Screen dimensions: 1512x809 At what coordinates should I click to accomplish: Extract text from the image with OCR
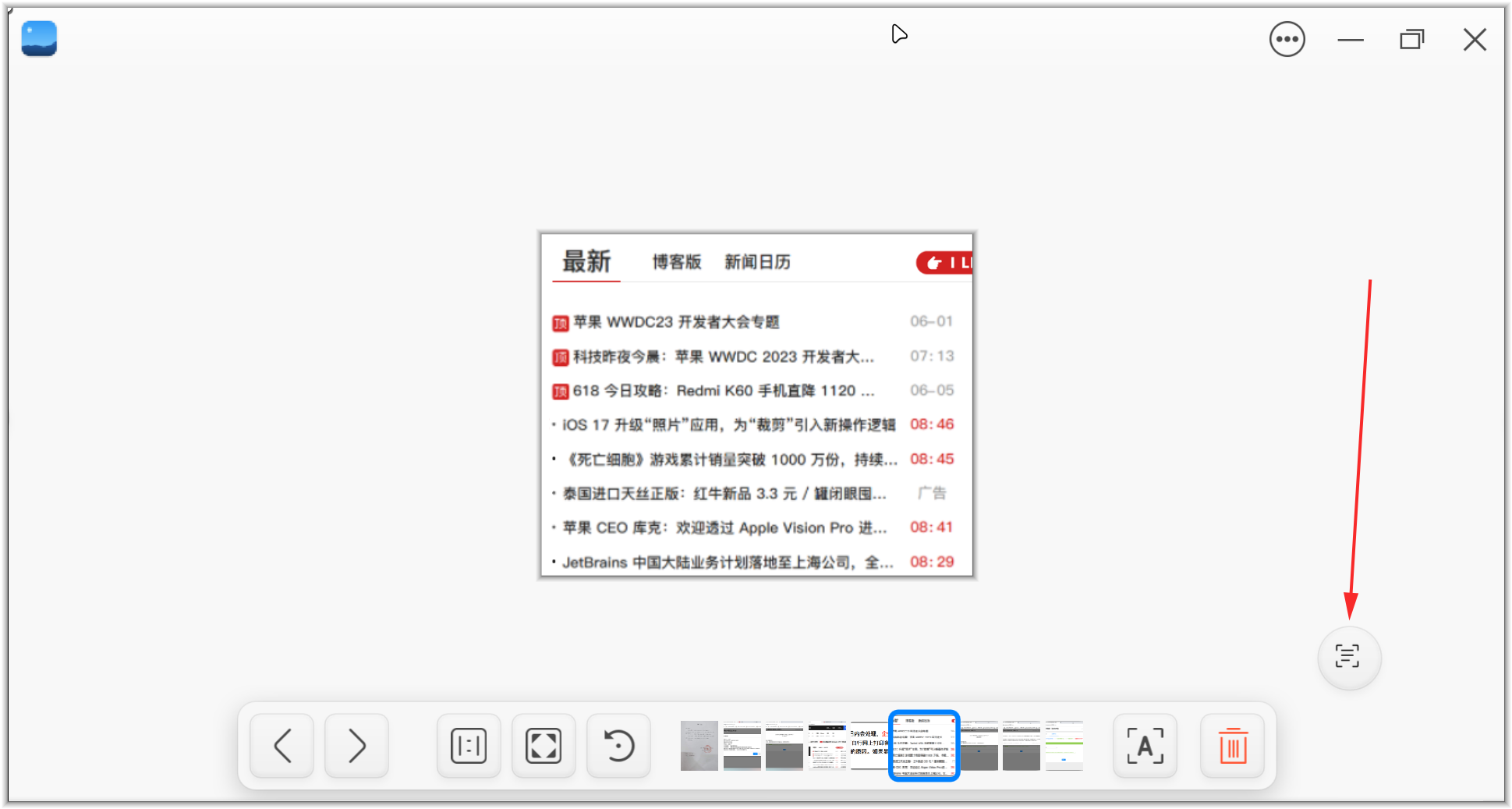tap(1145, 745)
